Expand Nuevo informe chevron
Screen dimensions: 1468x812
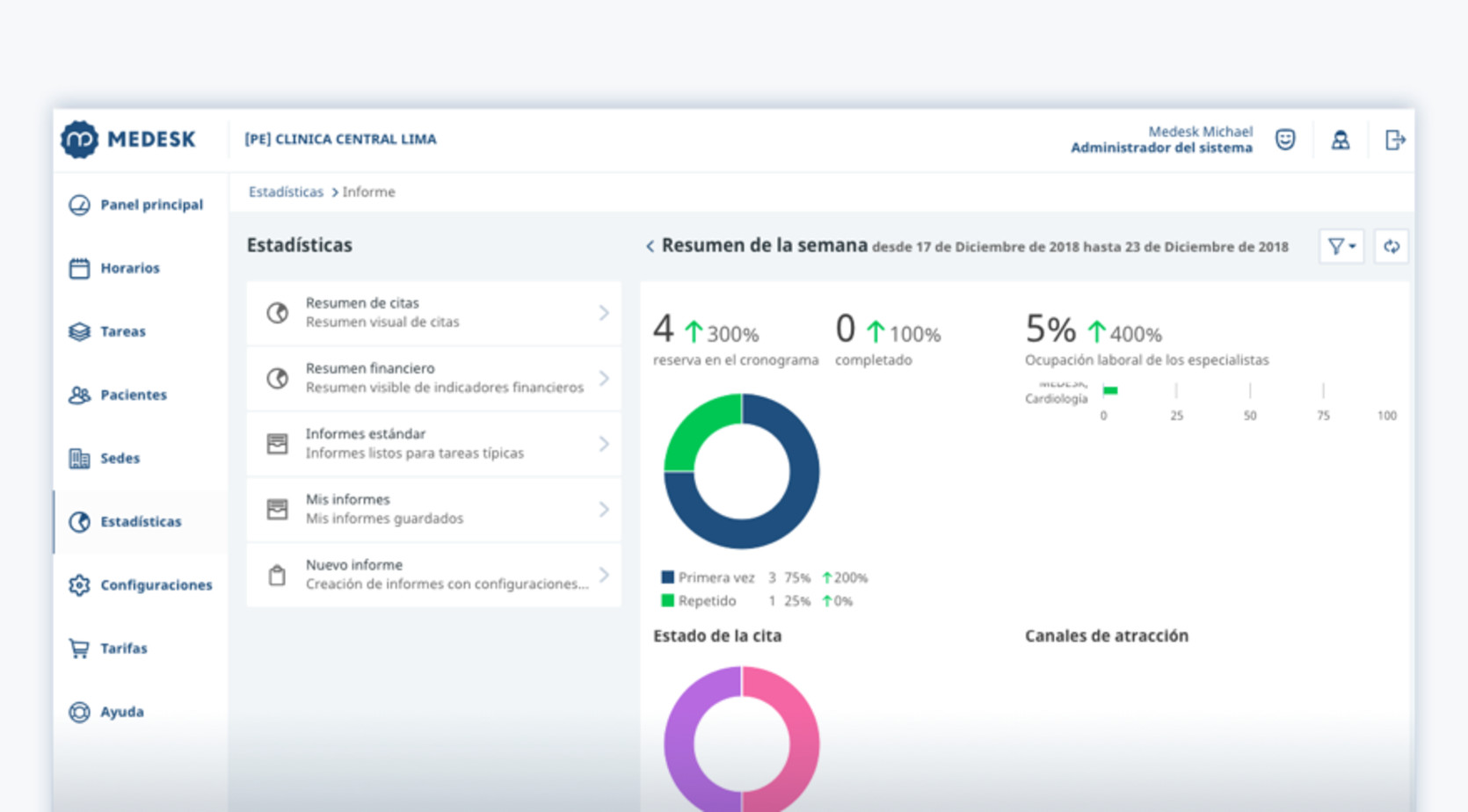click(604, 575)
